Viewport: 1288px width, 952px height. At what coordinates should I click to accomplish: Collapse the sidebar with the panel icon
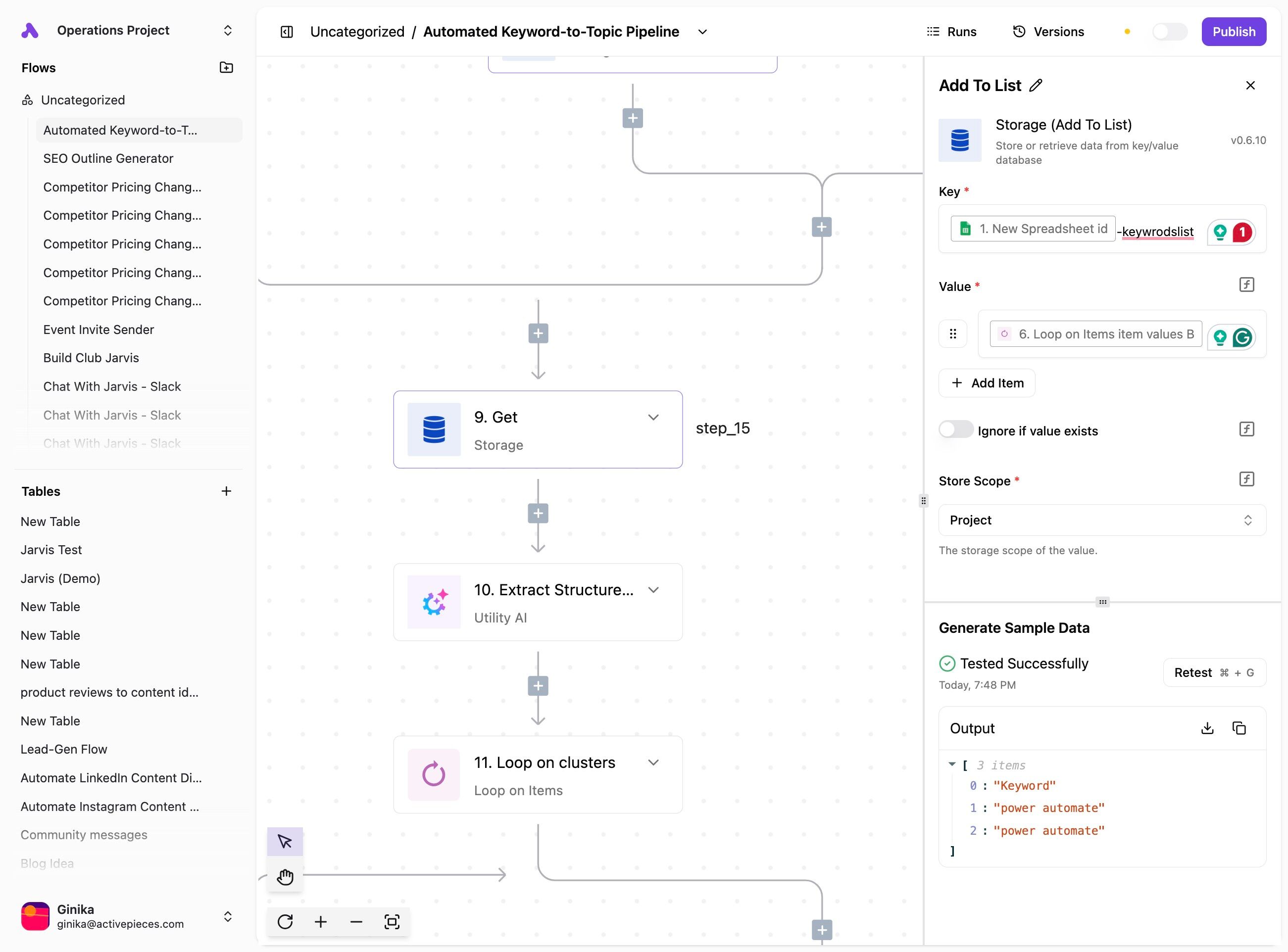(x=287, y=32)
